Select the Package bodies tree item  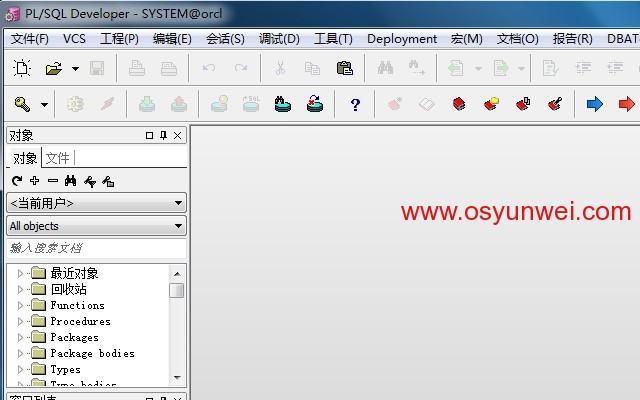point(92,353)
